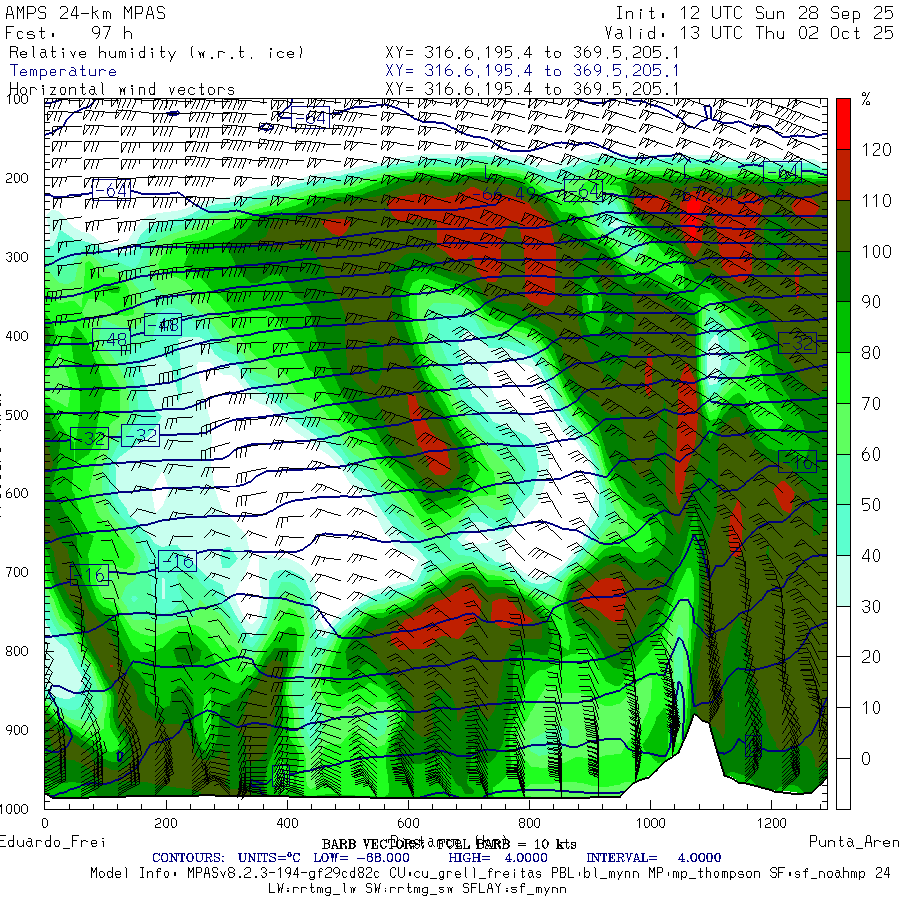The width and height of the screenshot is (900, 900).
Task: Select the Model Info line below the plot
Action: 490,873
